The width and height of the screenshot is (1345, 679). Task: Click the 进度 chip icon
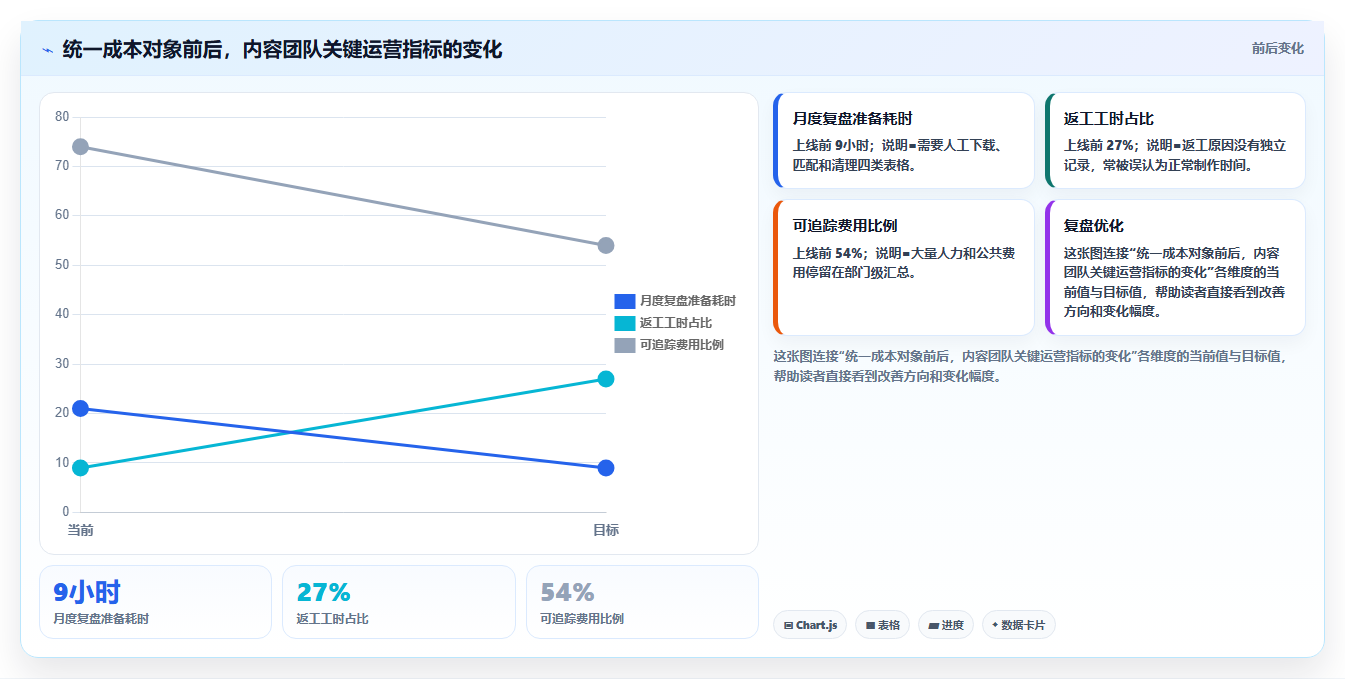[932, 626]
